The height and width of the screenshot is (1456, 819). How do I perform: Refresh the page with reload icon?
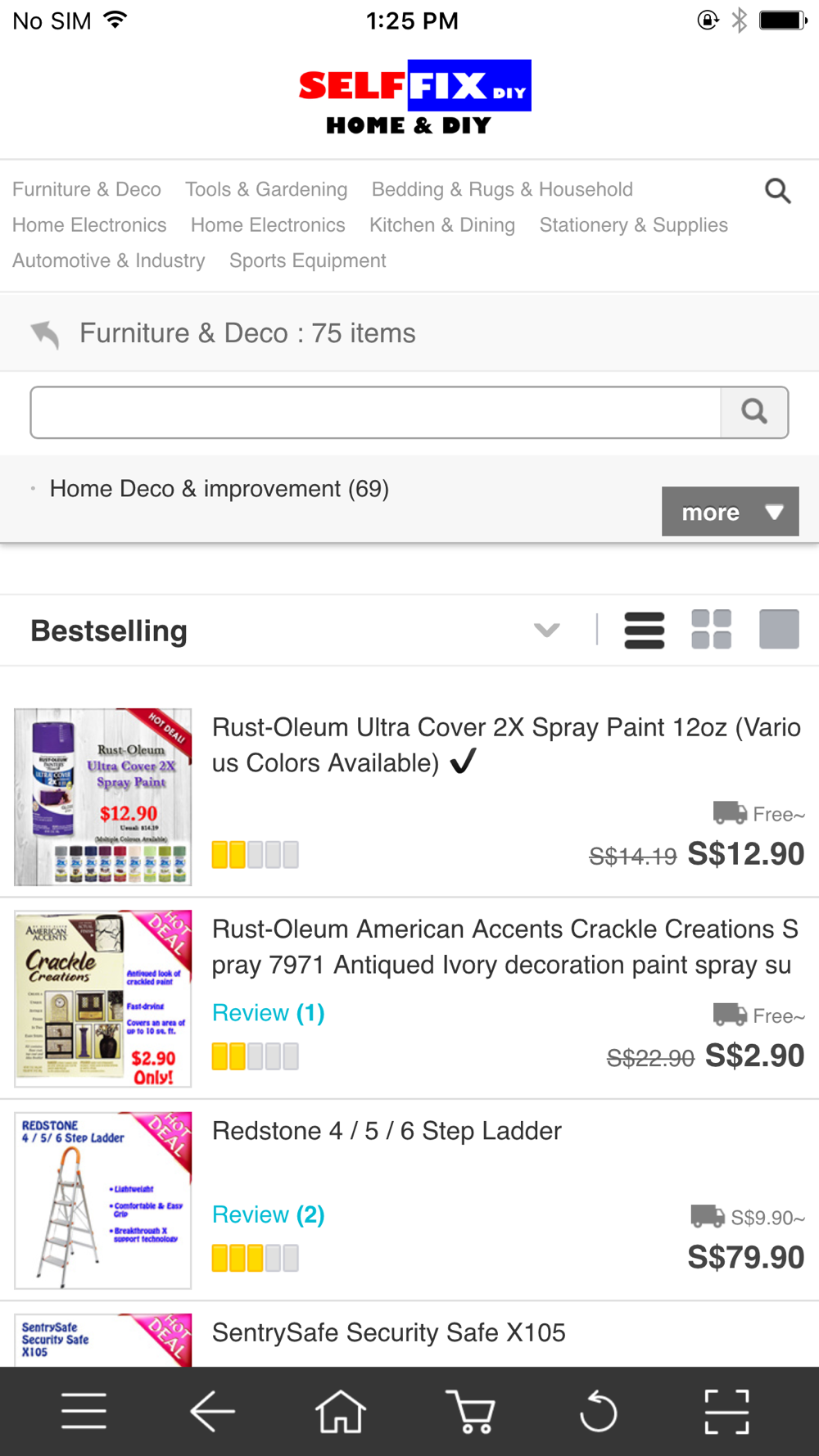[x=599, y=1411]
